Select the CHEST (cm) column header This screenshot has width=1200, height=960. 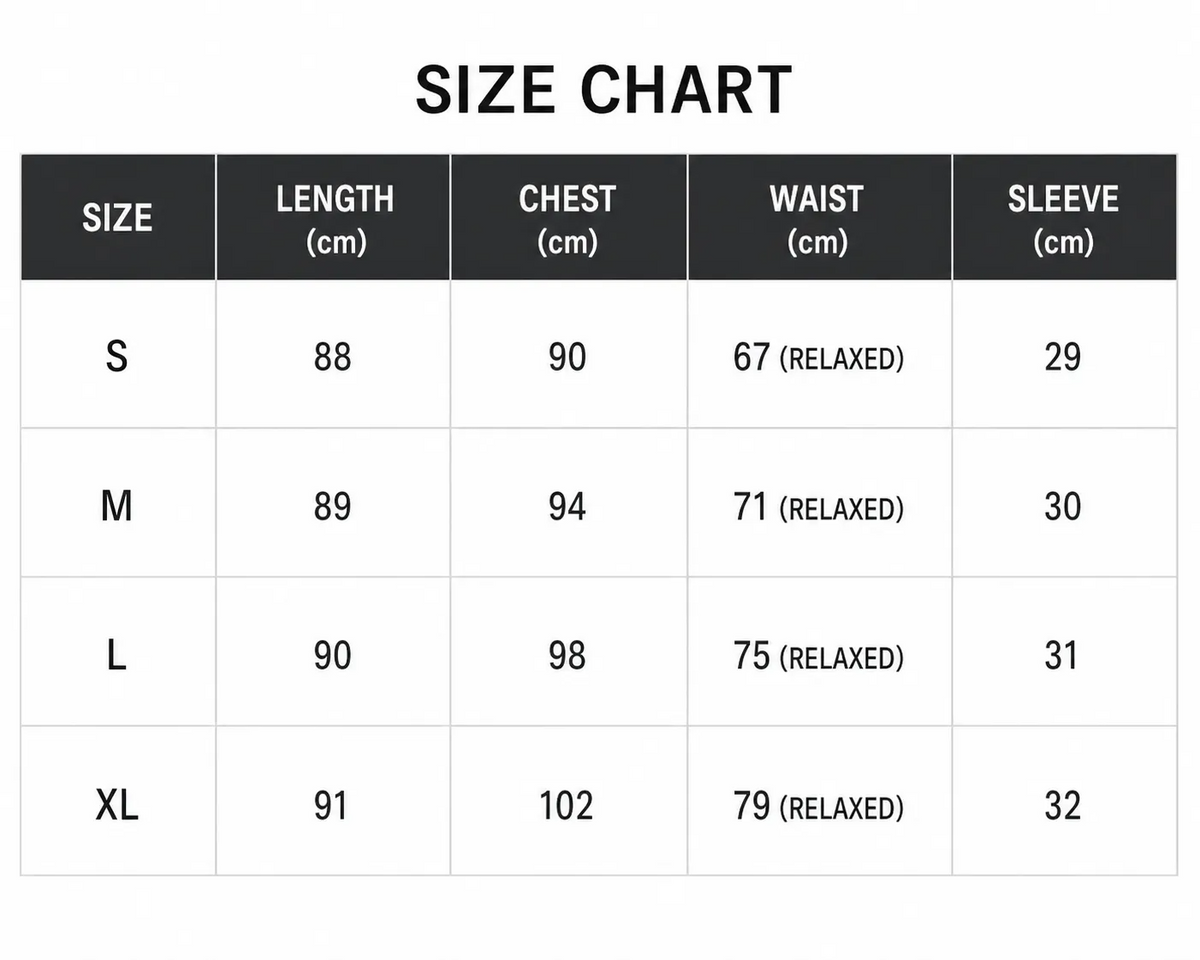(x=569, y=218)
